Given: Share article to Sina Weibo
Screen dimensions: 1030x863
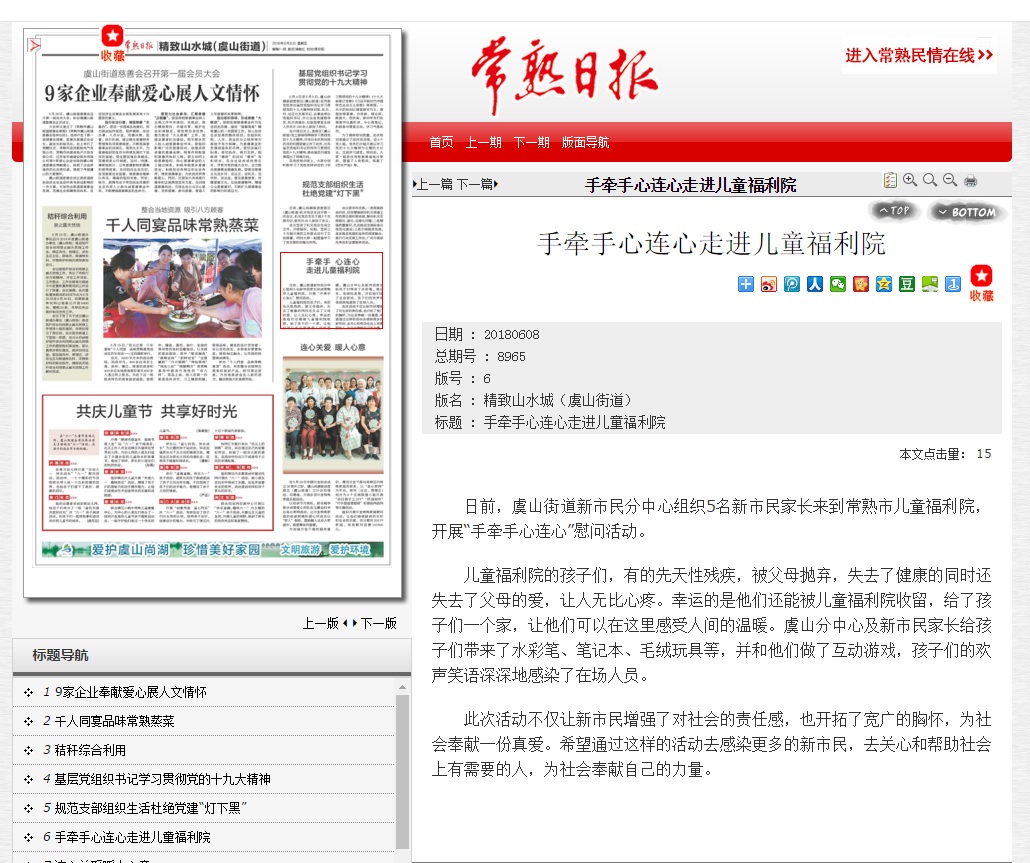Looking at the screenshot, I should tap(769, 284).
